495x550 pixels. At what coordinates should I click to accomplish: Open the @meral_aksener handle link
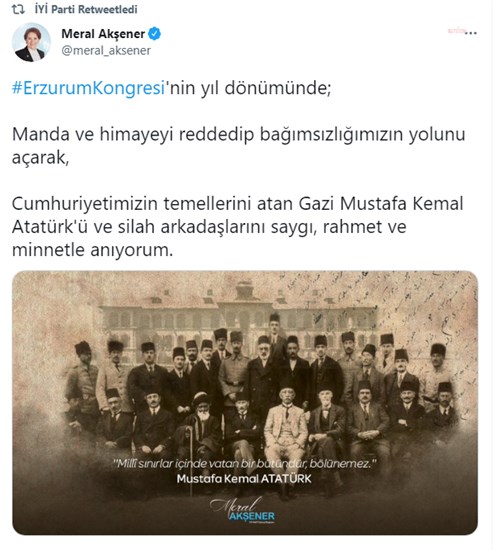[106, 51]
